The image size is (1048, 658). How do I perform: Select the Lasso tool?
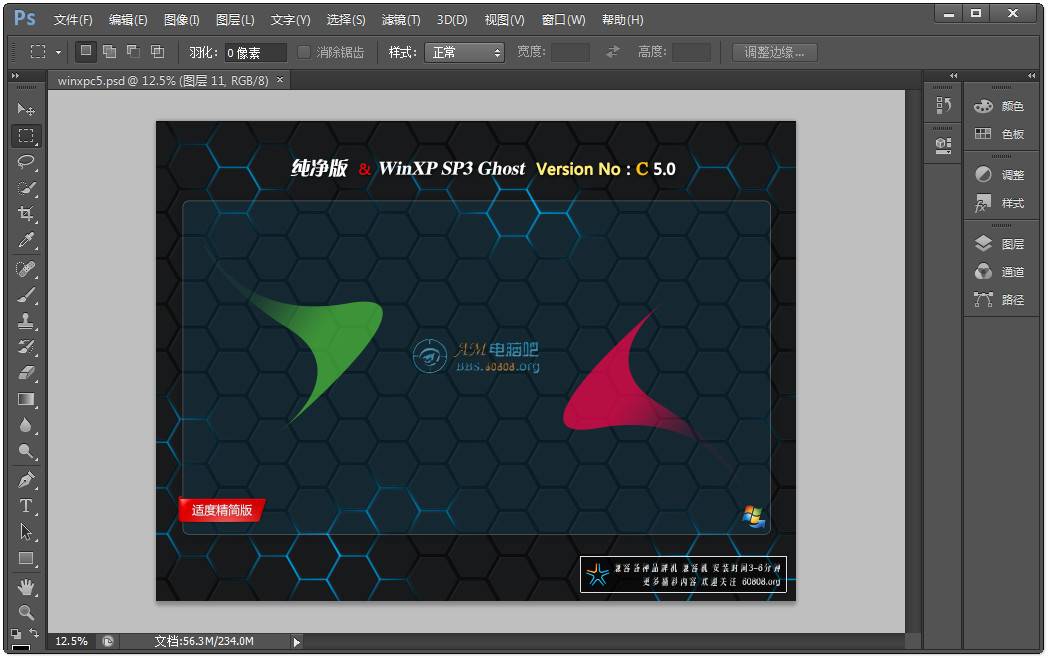(26, 162)
